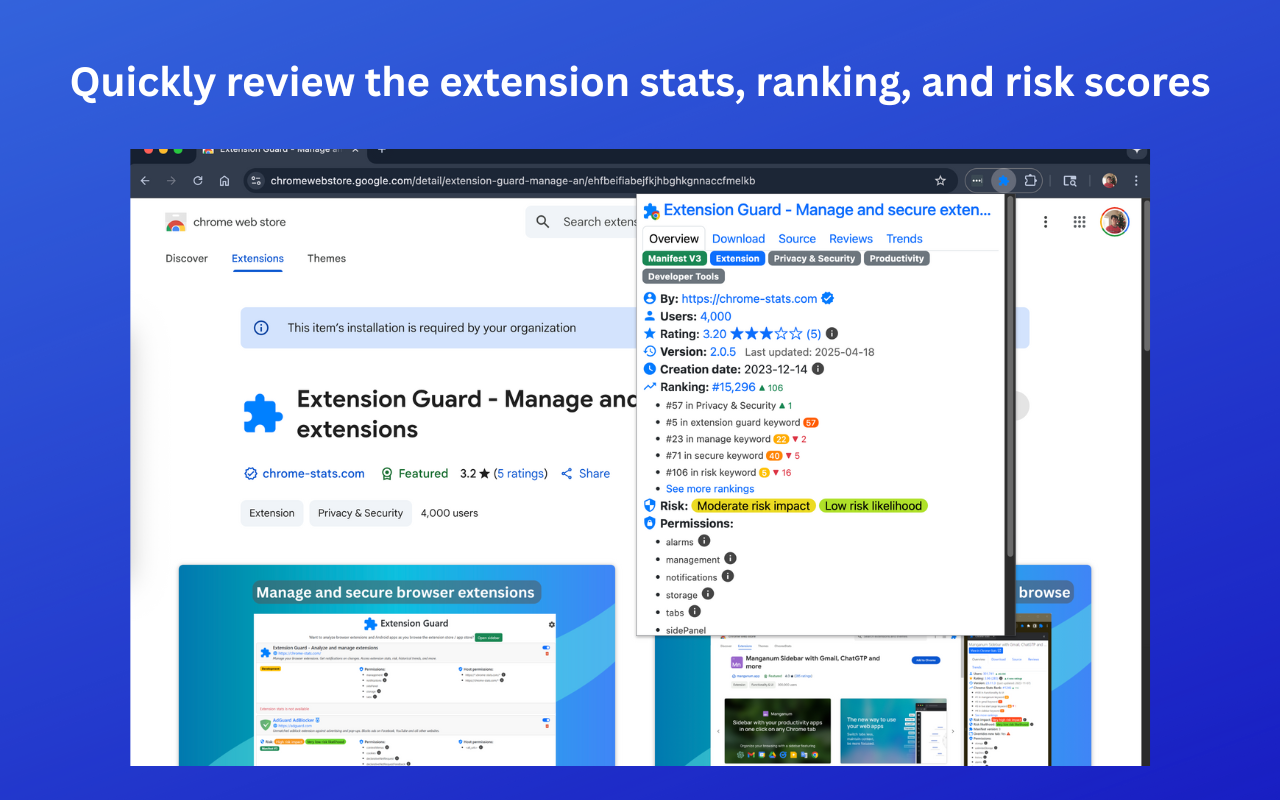Screen dimensions: 1280x800
Task: Click the blue Extension badge in popup
Action: coord(738,258)
